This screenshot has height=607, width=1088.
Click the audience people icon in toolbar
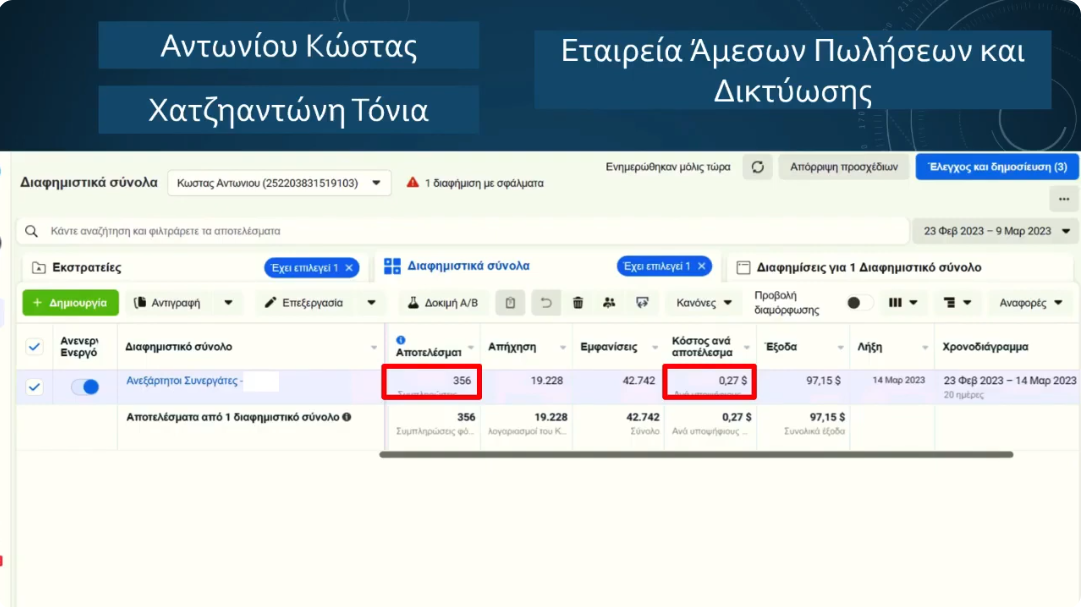(610, 302)
